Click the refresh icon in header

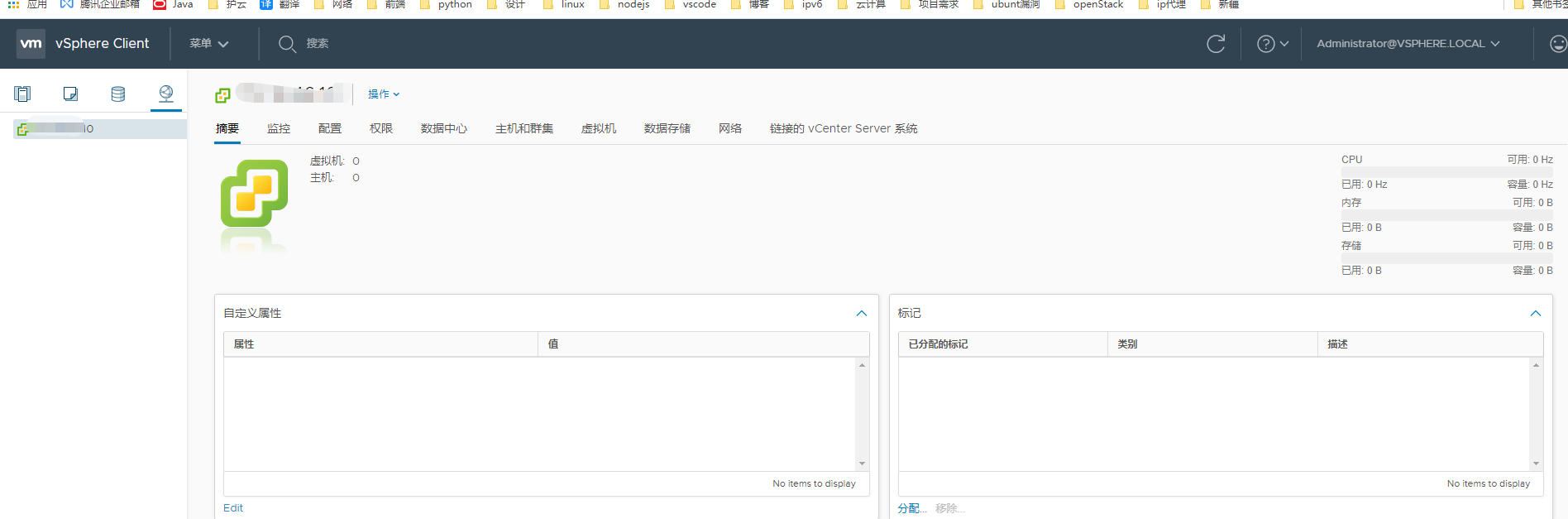[1216, 44]
